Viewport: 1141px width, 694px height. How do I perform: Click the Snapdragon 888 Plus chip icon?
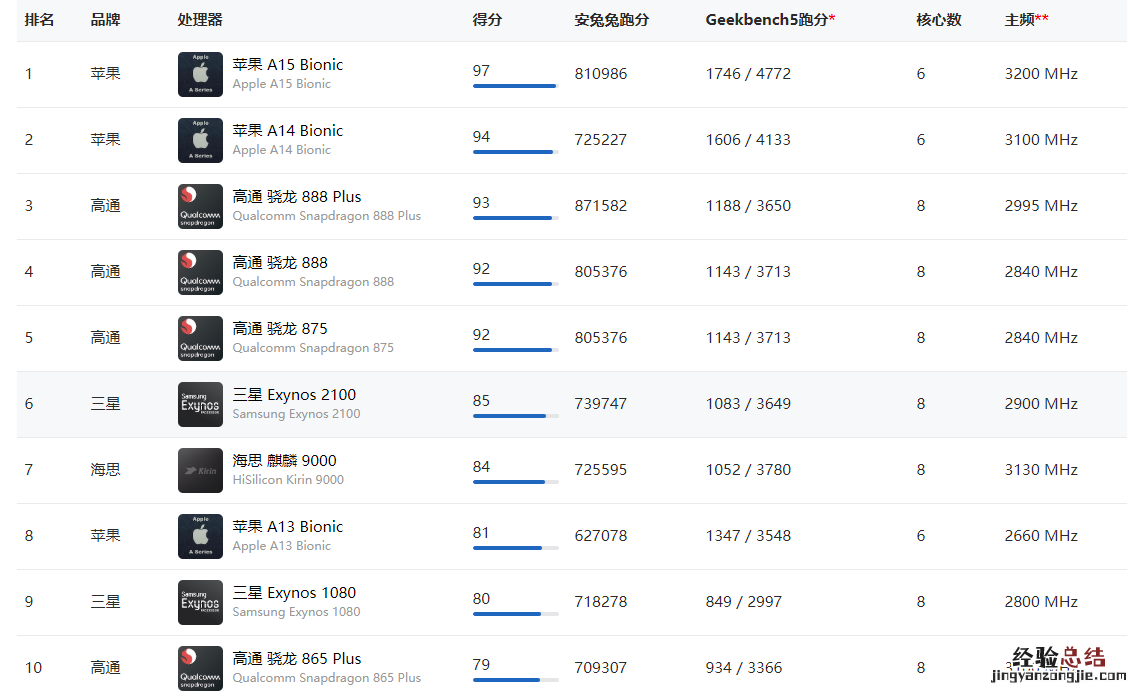tap(200, 206)
